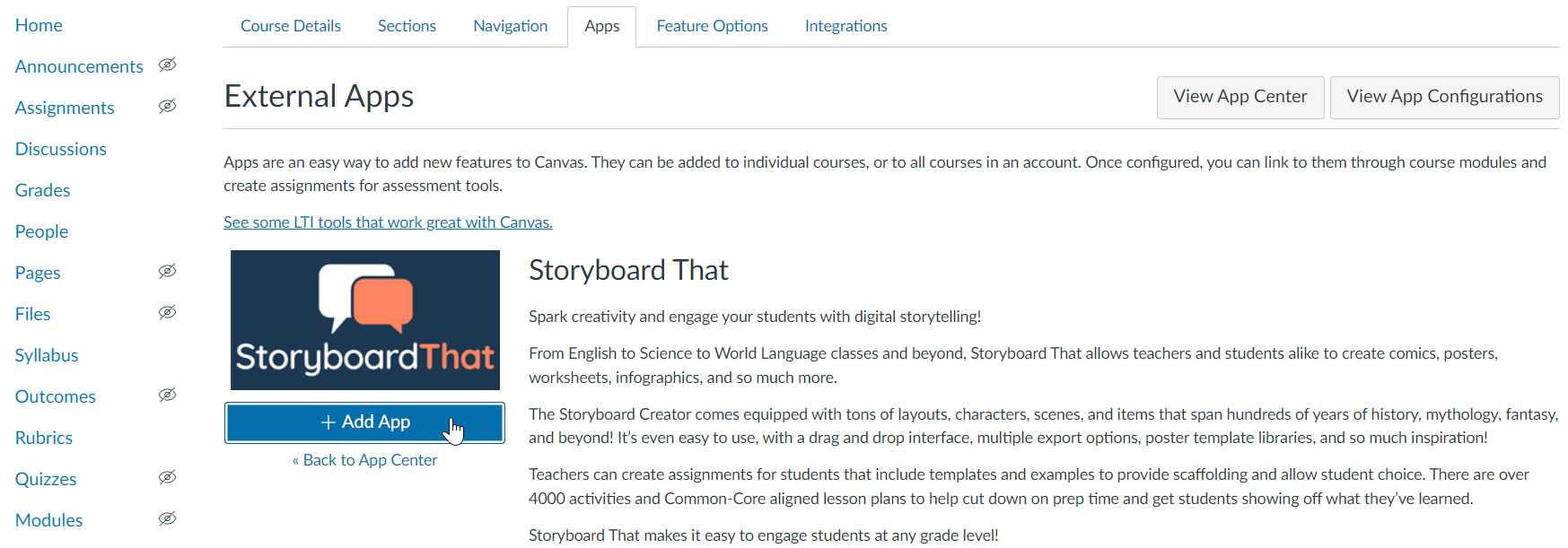Click the hidden-eye icon next to Outcomes
Screen dimensions: 1568x548
tap(167, 396)
